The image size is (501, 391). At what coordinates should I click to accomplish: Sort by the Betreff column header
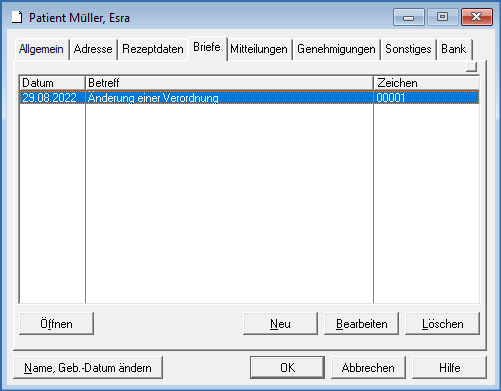[x=229, y=83]
